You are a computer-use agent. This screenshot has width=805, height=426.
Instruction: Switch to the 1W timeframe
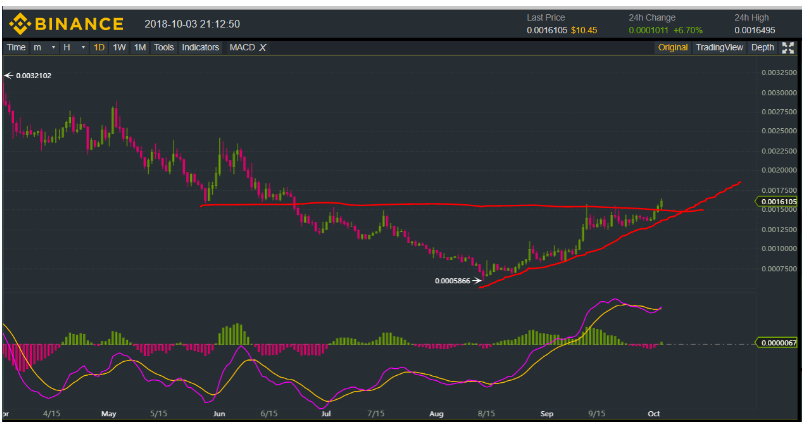tap(119, 47)
